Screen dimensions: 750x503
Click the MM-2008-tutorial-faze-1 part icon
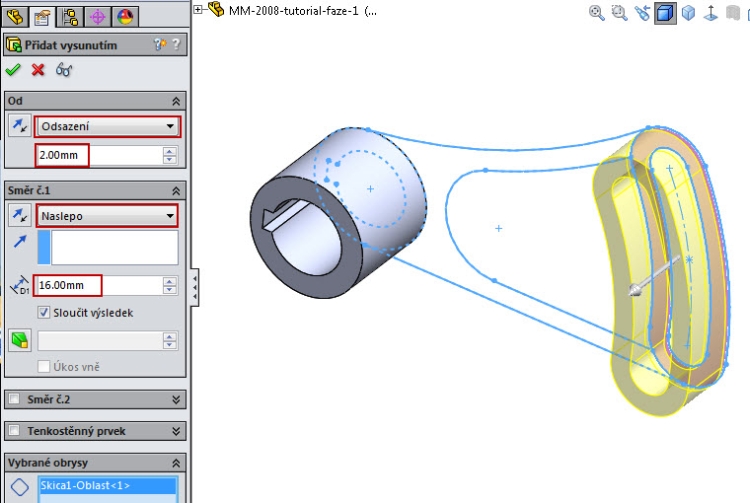click(216, 9)
